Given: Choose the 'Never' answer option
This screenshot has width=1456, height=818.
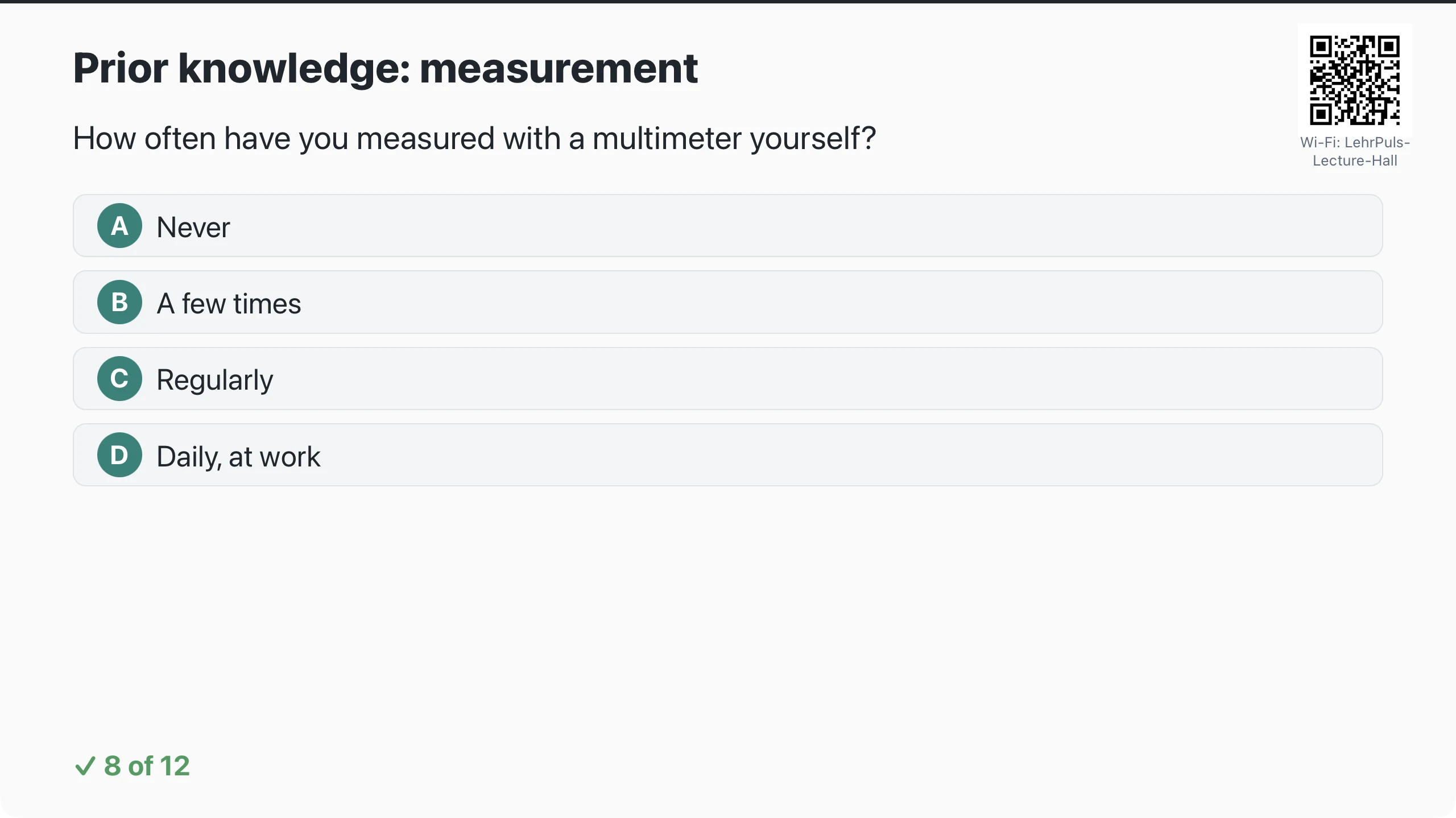Looking at the screenshot, I should [728, 226].
